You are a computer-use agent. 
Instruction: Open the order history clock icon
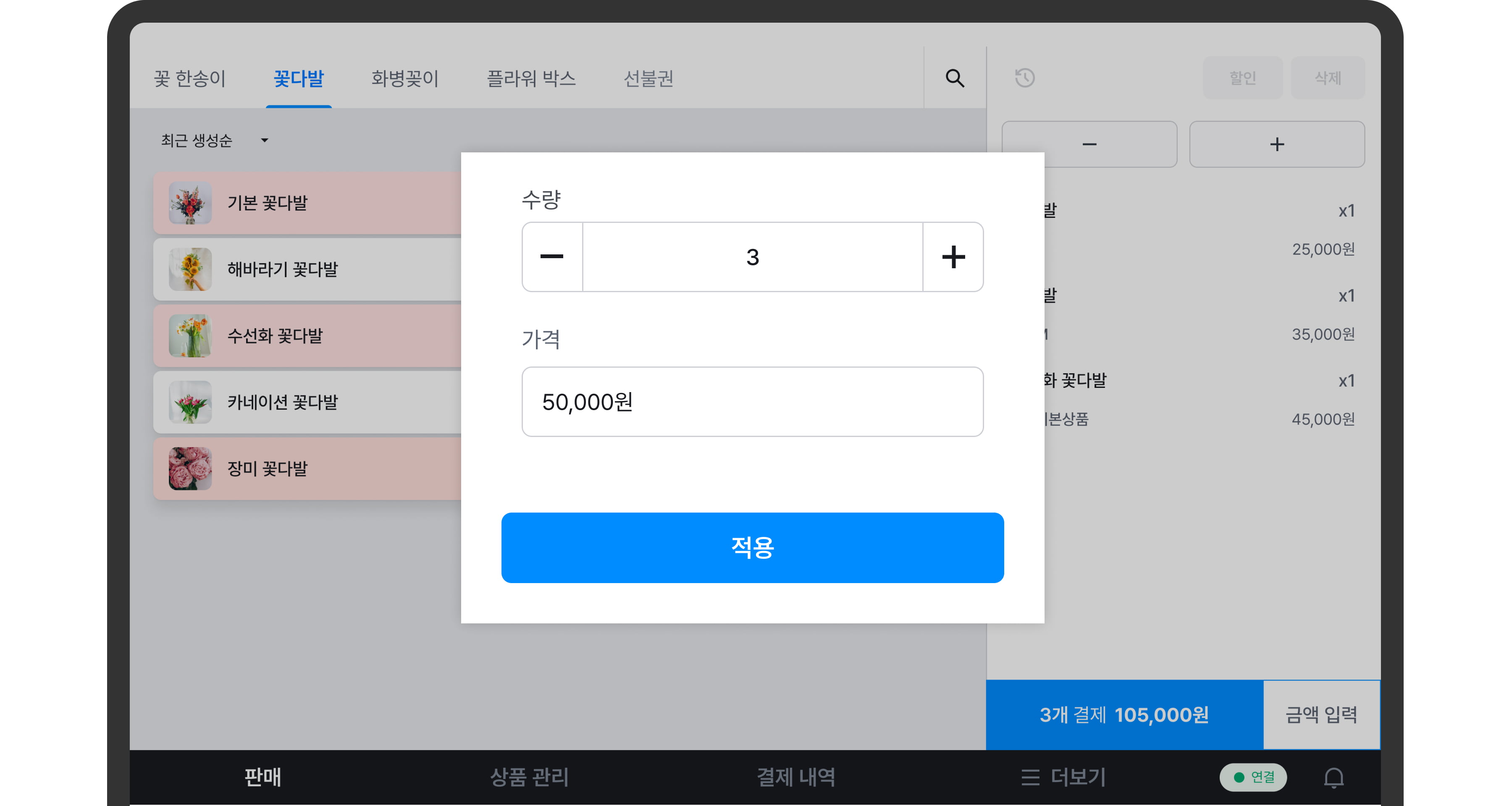click(1025, 78)
